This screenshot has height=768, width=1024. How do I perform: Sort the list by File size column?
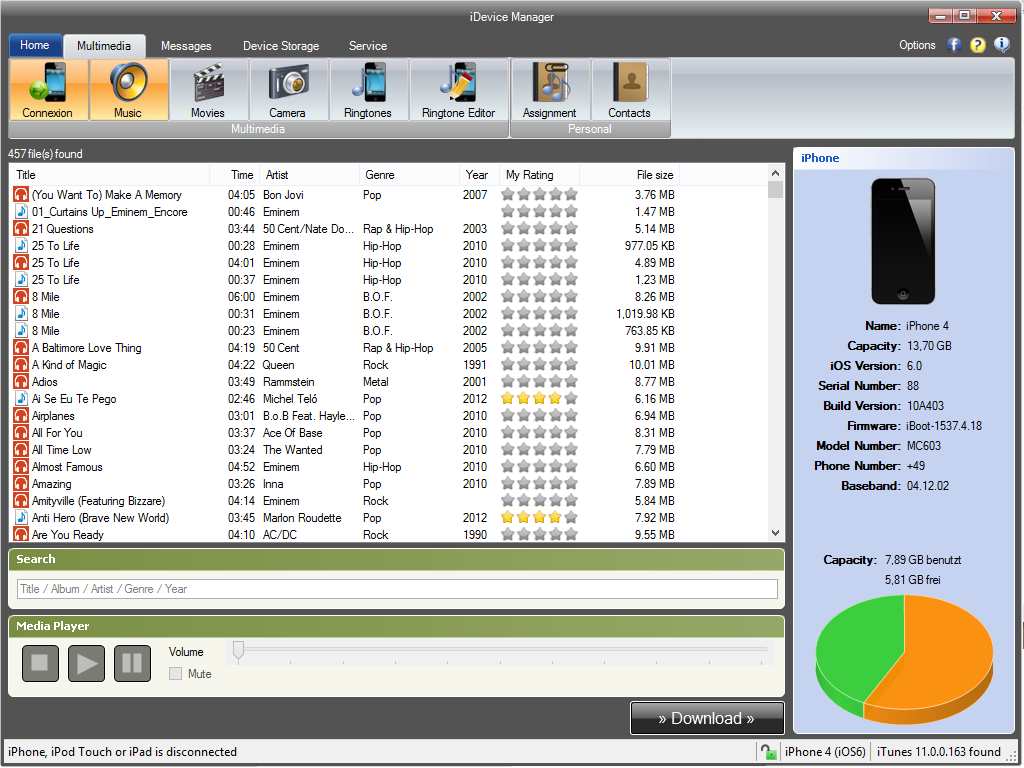[655, 174]
